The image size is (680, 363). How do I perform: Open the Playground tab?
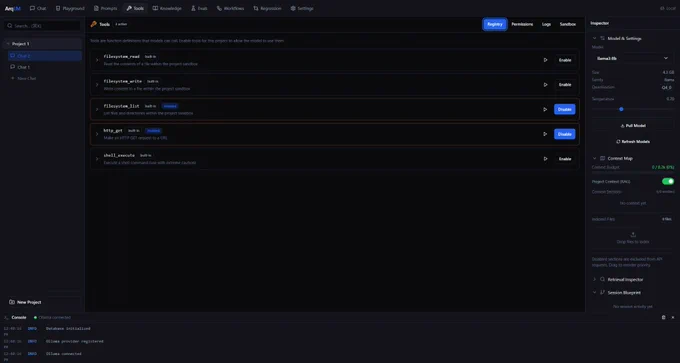(x=70, y=8)
